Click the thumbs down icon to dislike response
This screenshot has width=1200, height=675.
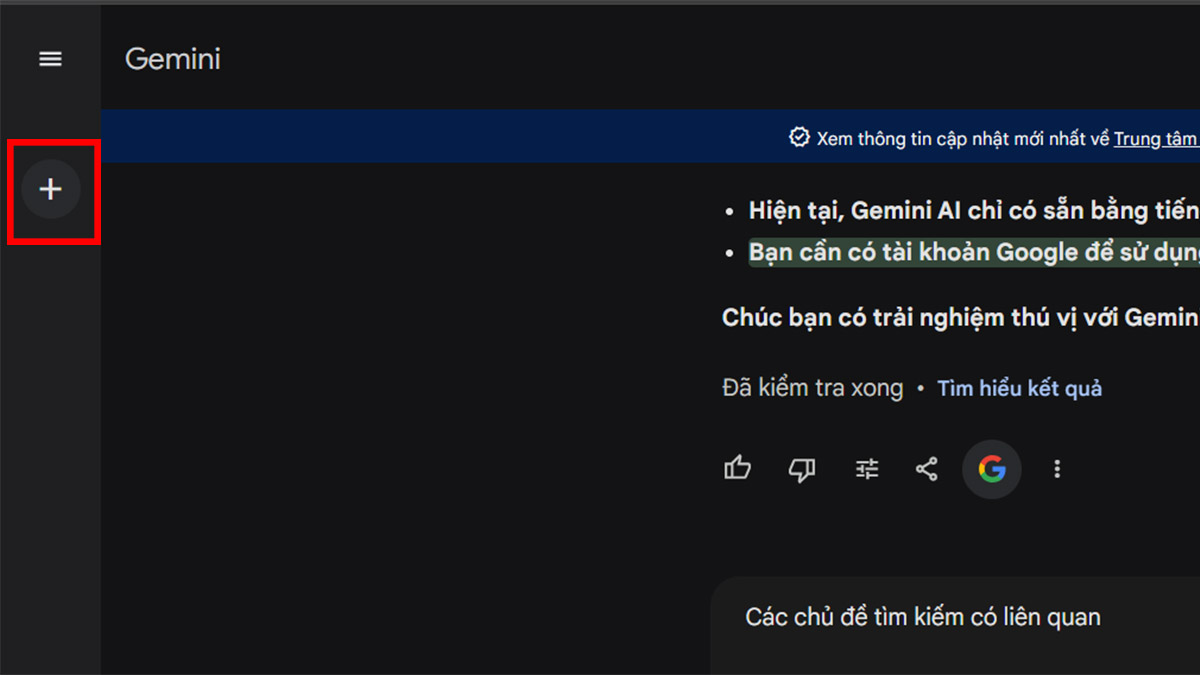point(801,468)
